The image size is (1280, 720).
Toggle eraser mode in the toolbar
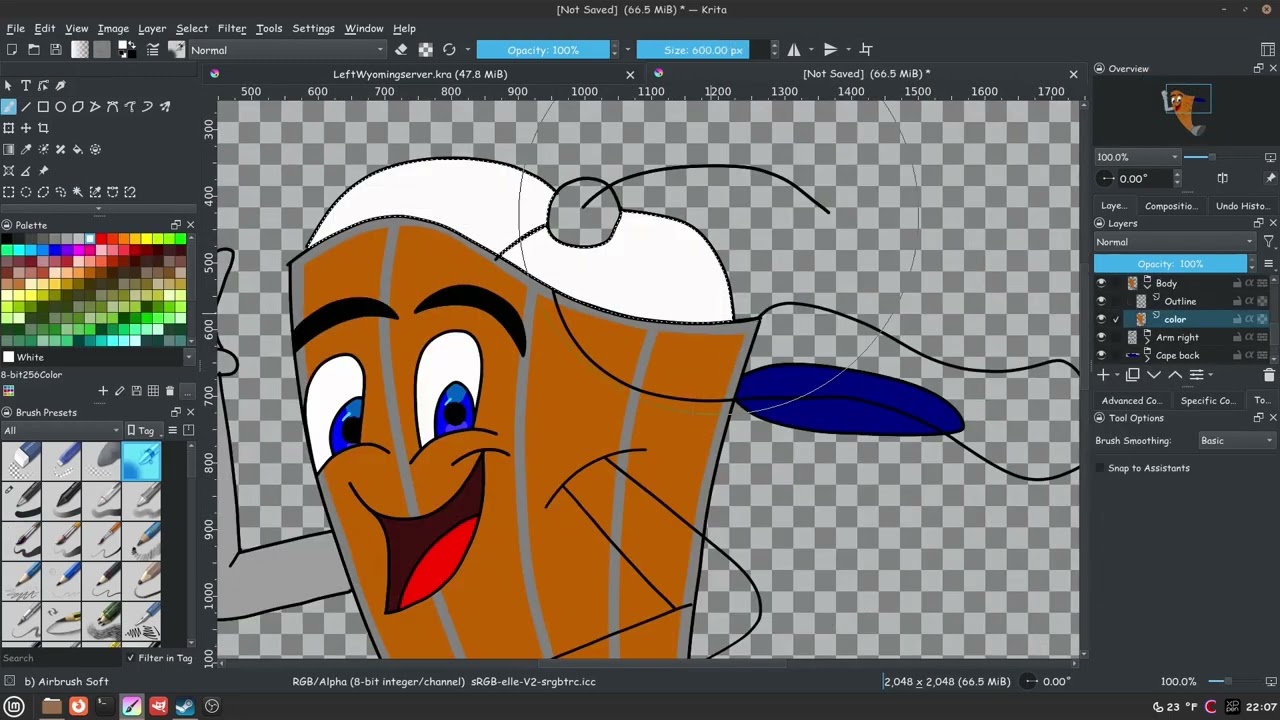click(401, 50)
